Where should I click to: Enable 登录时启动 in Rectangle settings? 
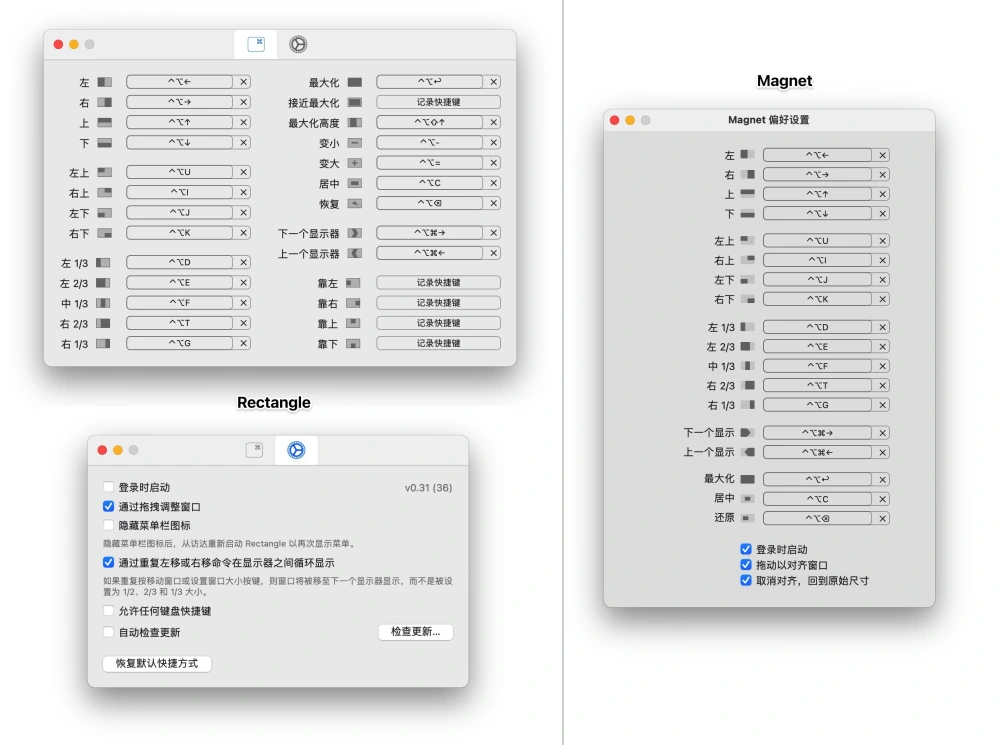(108, 487)
